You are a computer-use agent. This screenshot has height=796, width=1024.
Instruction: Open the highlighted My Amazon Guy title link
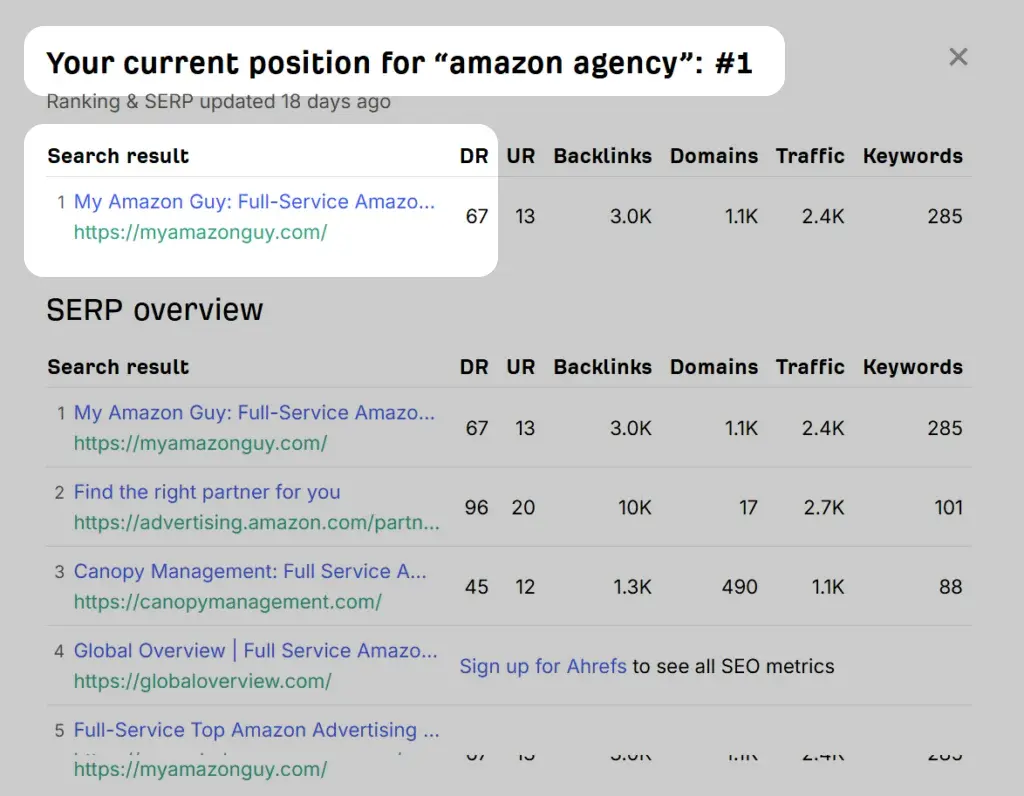click(x=254, y=202)
